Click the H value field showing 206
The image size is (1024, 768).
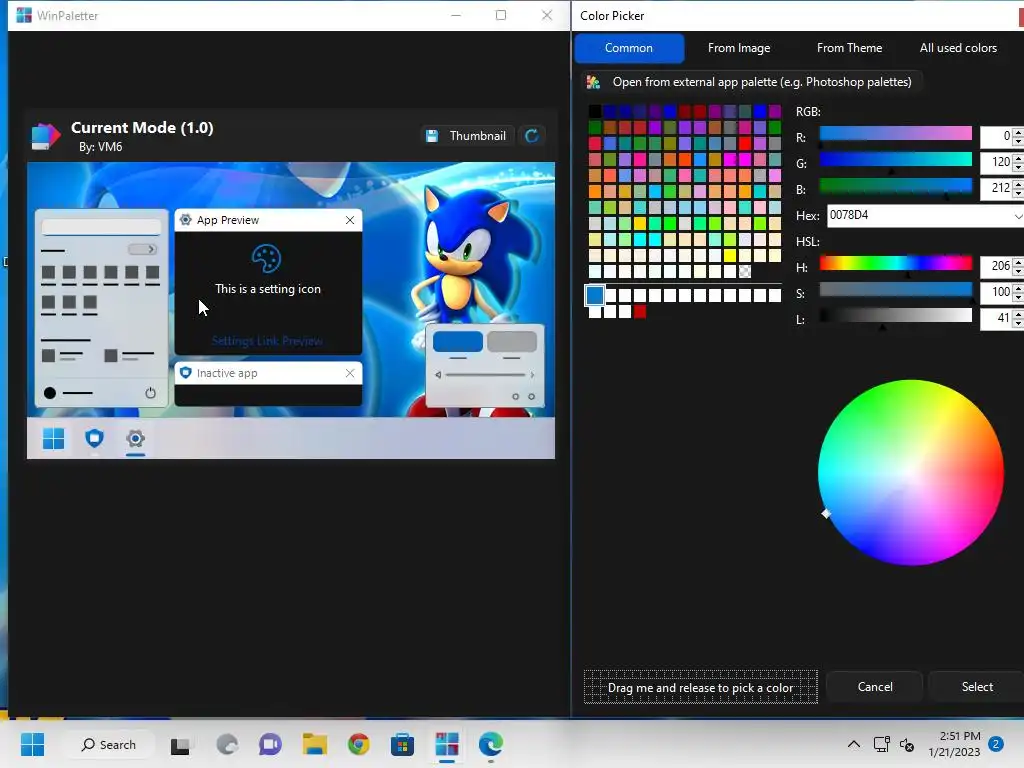[997, 266]
